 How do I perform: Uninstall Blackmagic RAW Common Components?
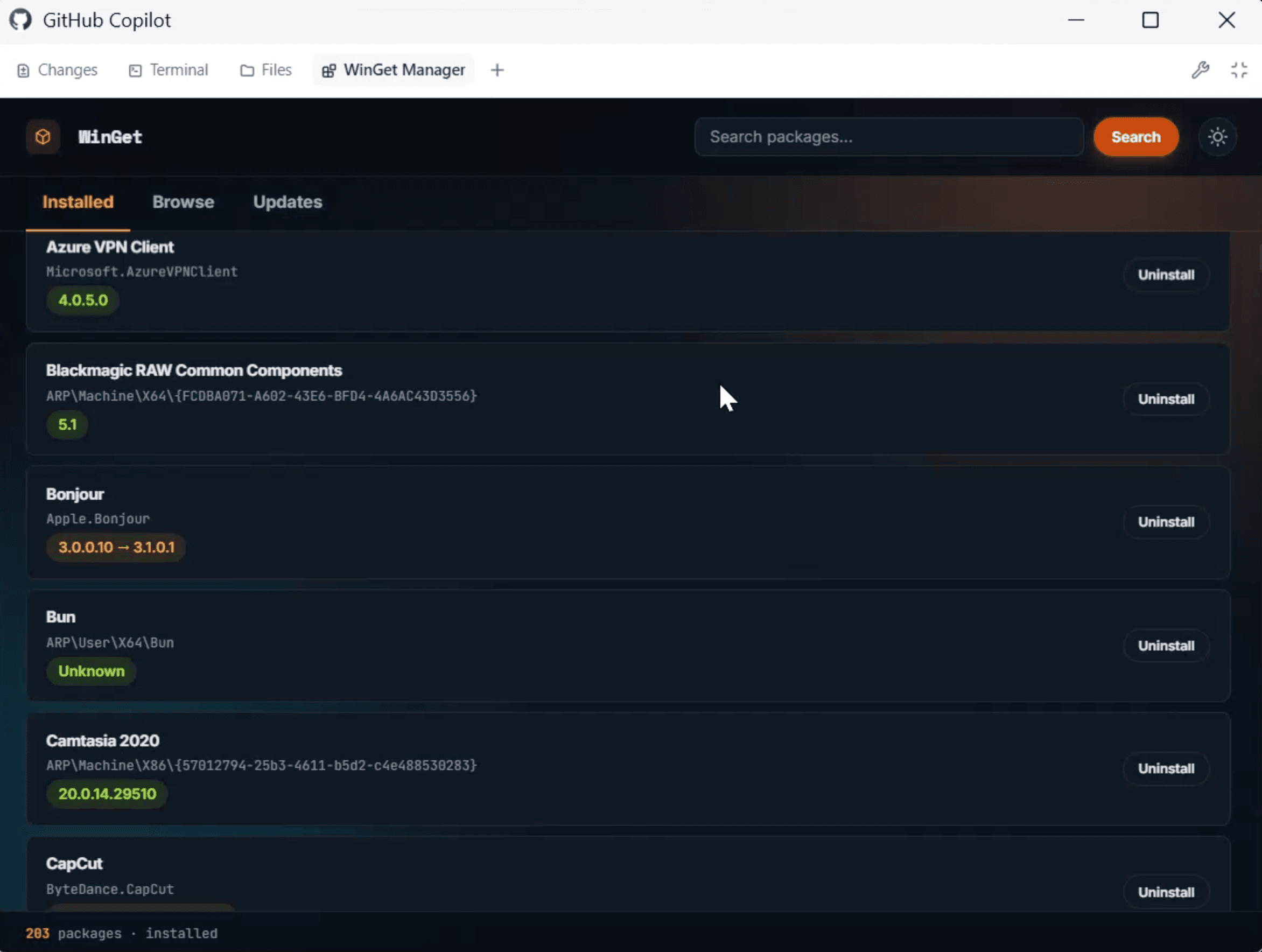pos(1166,399)
